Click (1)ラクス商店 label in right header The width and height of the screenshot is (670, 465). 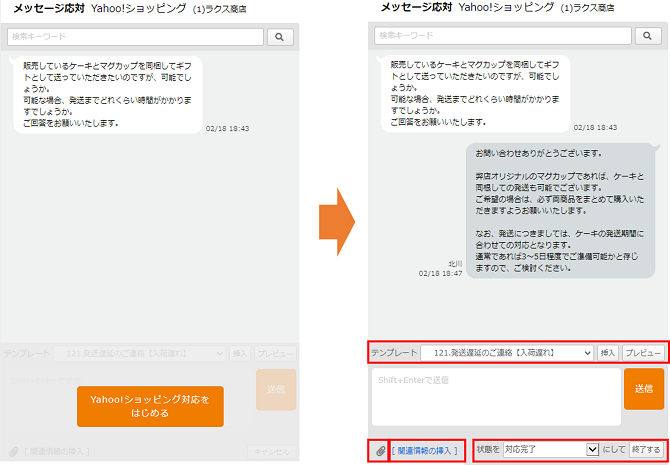coord(587,8)
